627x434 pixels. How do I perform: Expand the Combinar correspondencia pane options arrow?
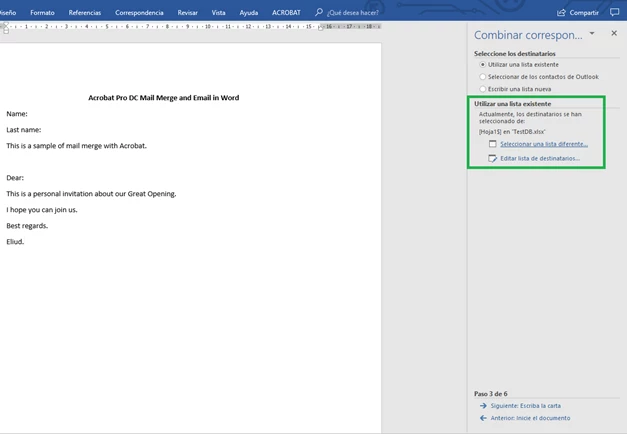[x=592, y=34]
